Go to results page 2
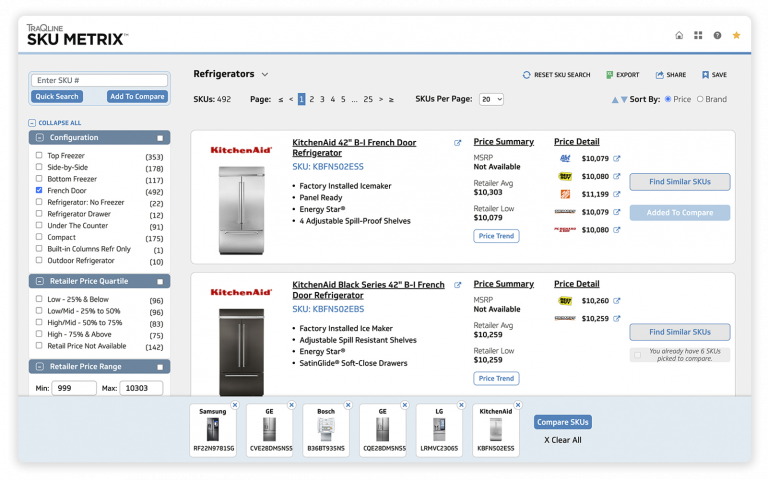 point(312,99)
